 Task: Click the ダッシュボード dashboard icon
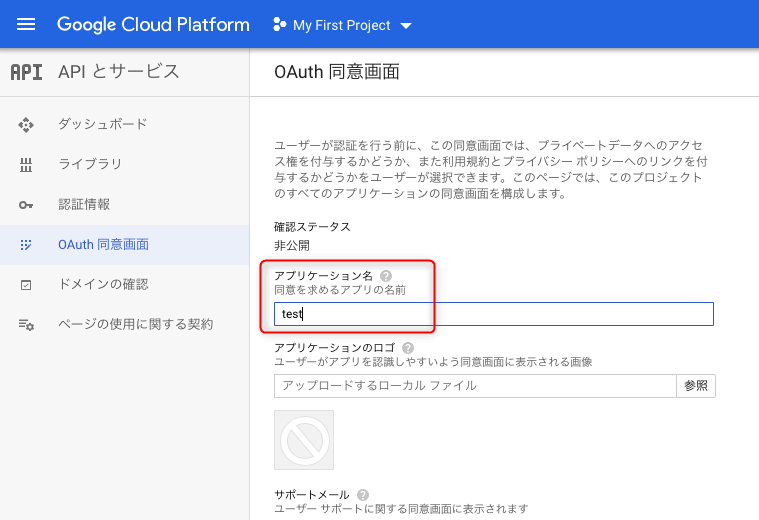27,124
